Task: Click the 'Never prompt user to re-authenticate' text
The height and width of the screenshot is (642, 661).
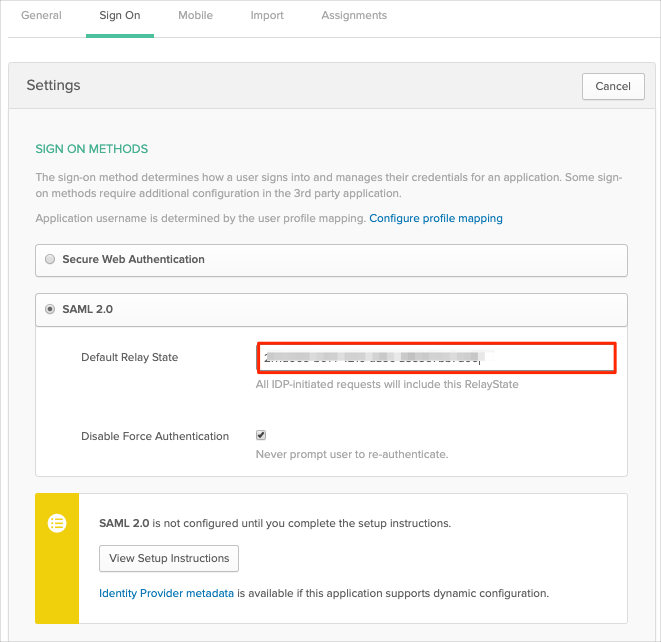Action: point(352,454)
